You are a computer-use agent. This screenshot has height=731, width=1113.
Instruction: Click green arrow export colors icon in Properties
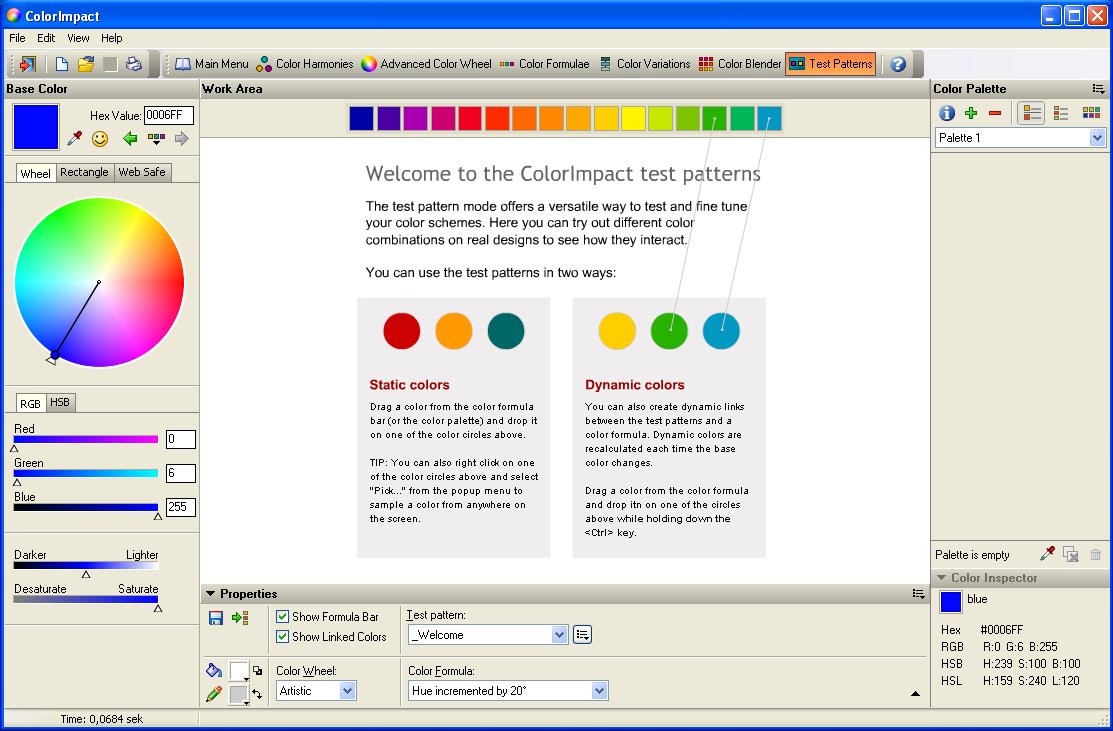click(x=240, y=618)
